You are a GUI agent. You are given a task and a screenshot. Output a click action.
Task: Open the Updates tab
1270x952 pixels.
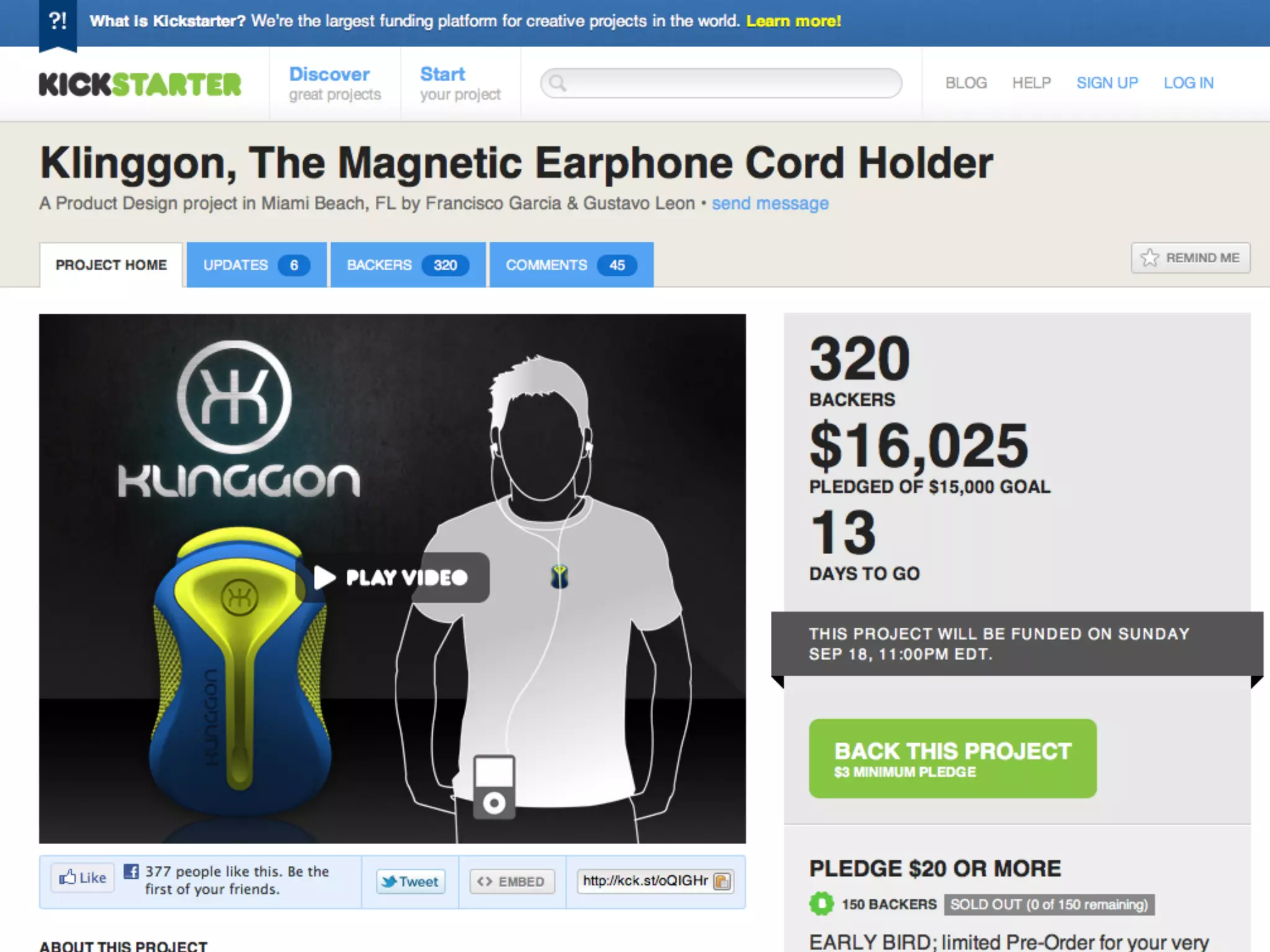(x=256, y=265)
